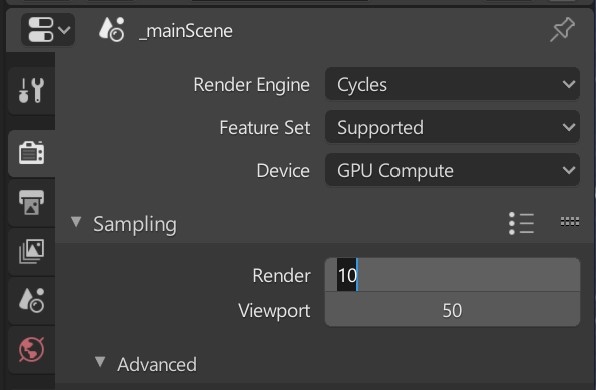Collapse the Advanced subpanel
The image size is (596, 390).
[x=100, y=362]
